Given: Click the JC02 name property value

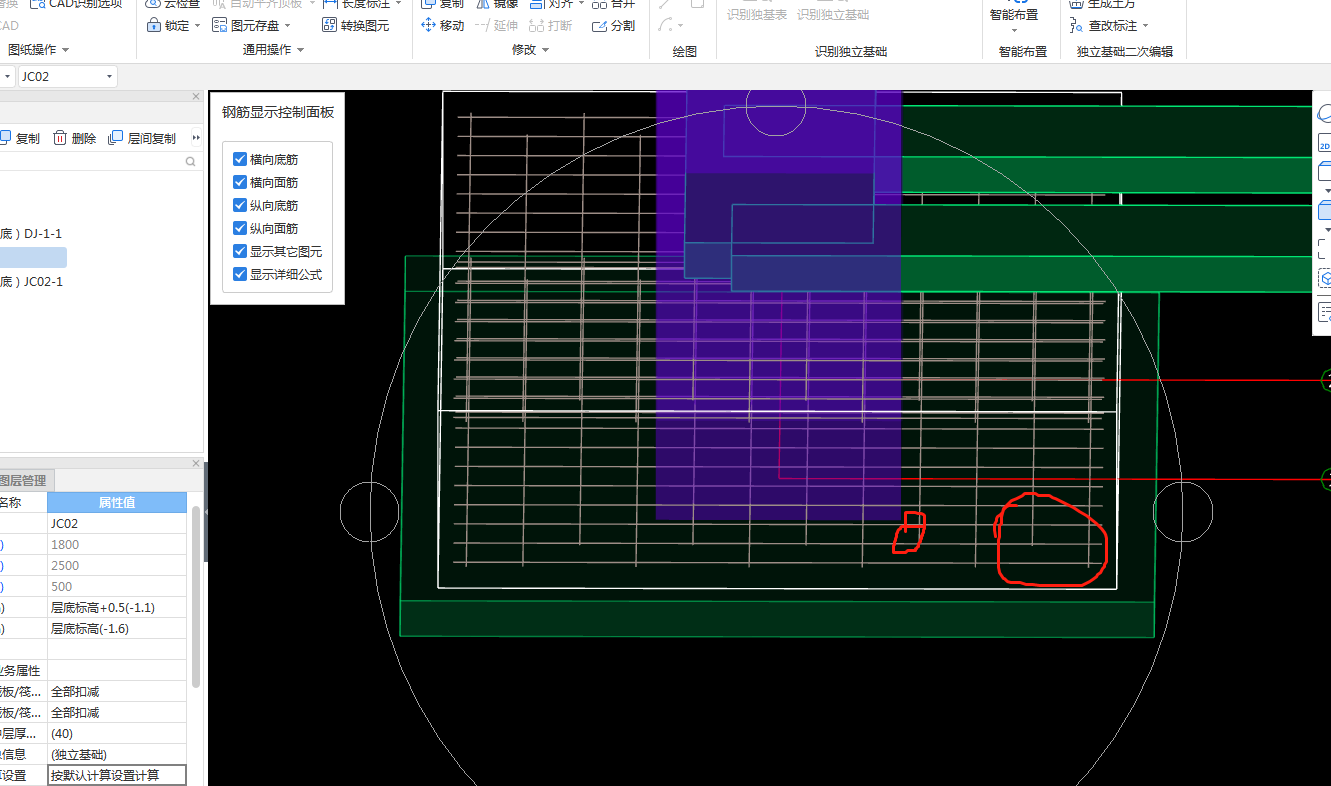Looking at the screenshot, I should tap(117, 523).
